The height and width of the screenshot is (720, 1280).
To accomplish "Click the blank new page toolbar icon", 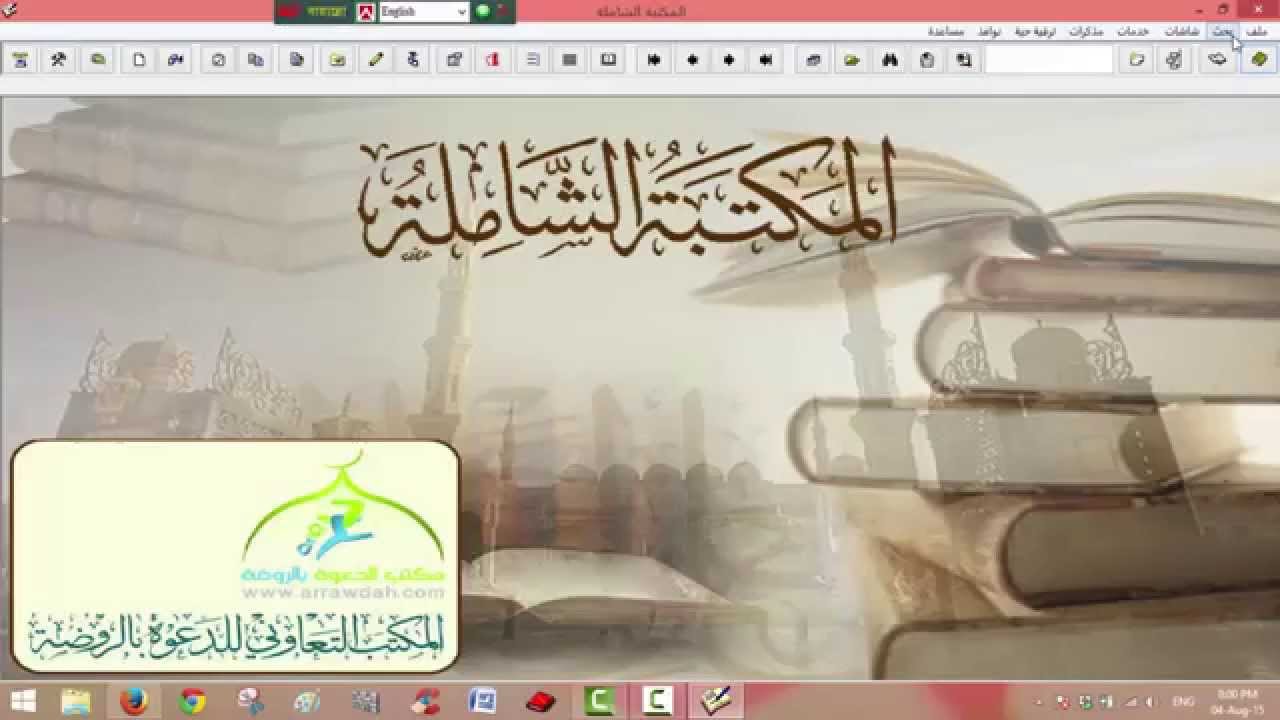I will tap(139, 60).
